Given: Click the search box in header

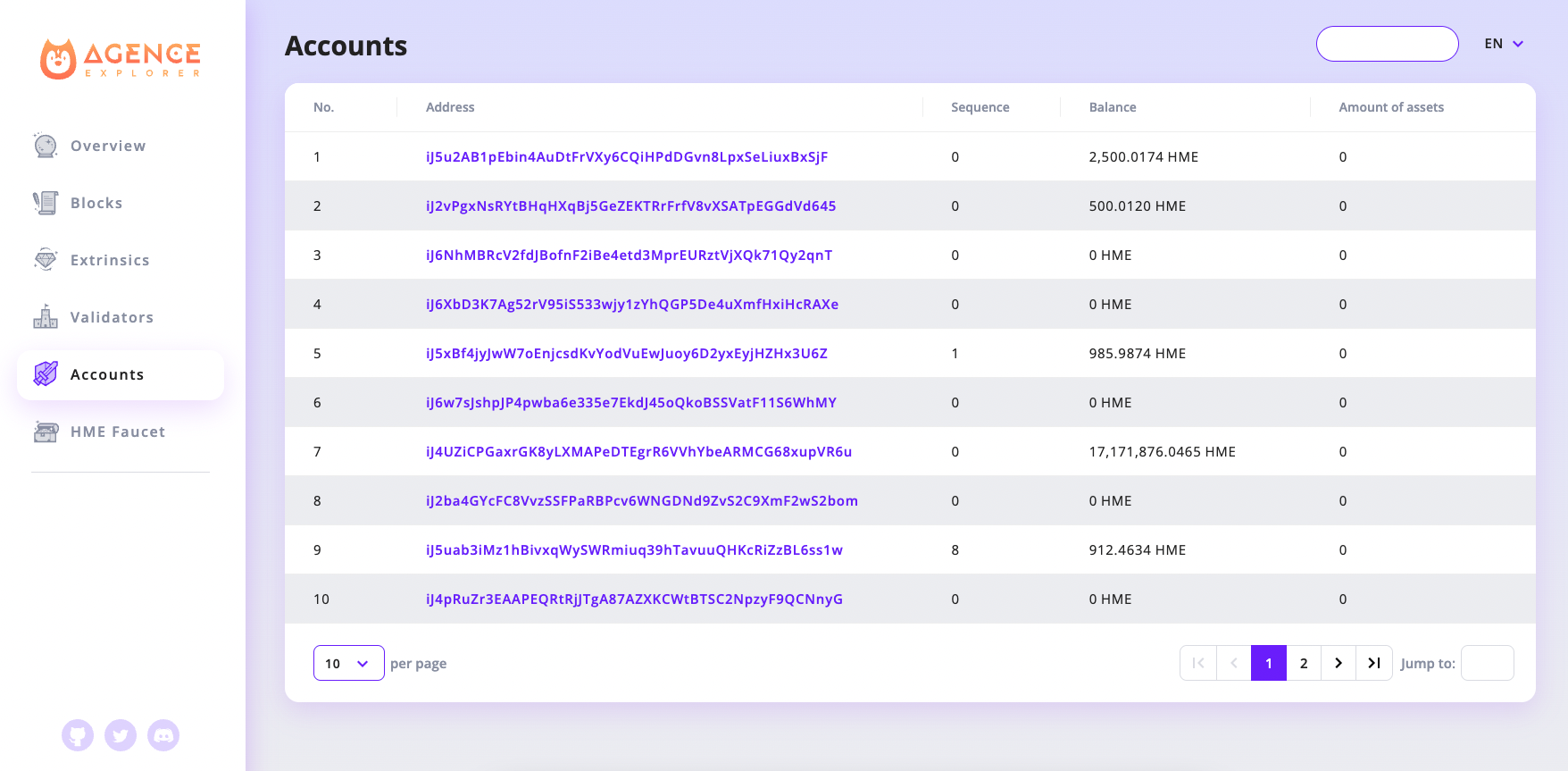Looking at the screenshot, I should [x=1387, y=44].
